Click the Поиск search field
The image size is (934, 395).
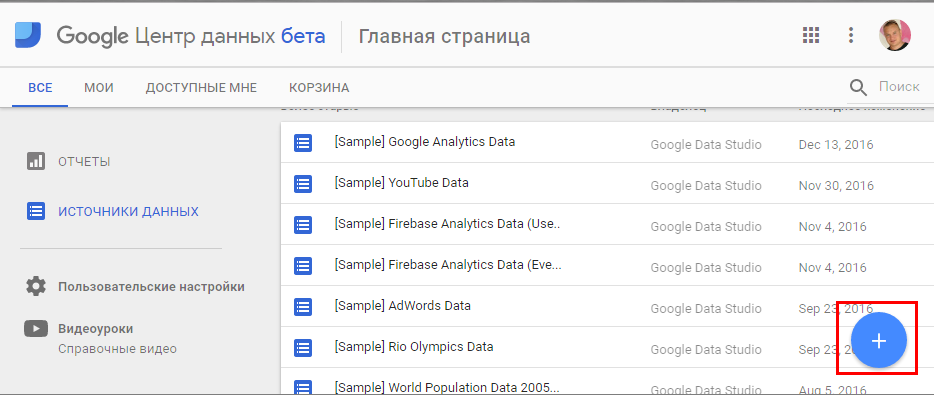[899, 87]
